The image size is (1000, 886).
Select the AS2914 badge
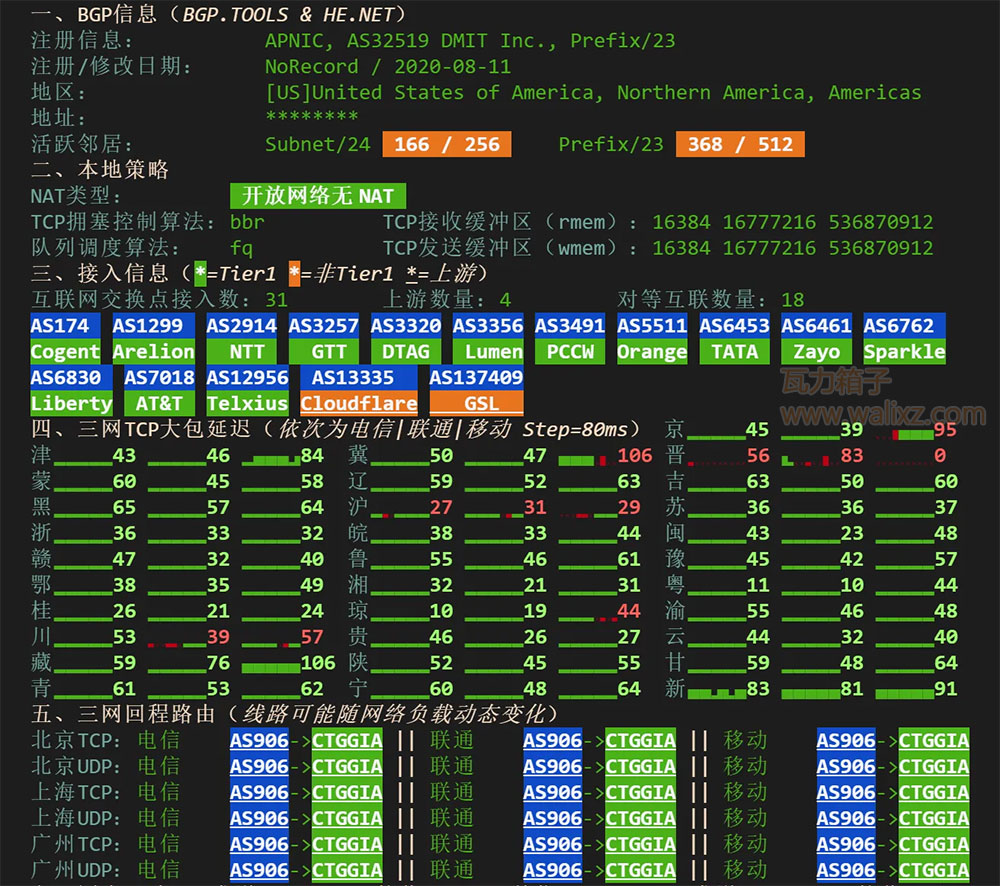pos(241,325)
